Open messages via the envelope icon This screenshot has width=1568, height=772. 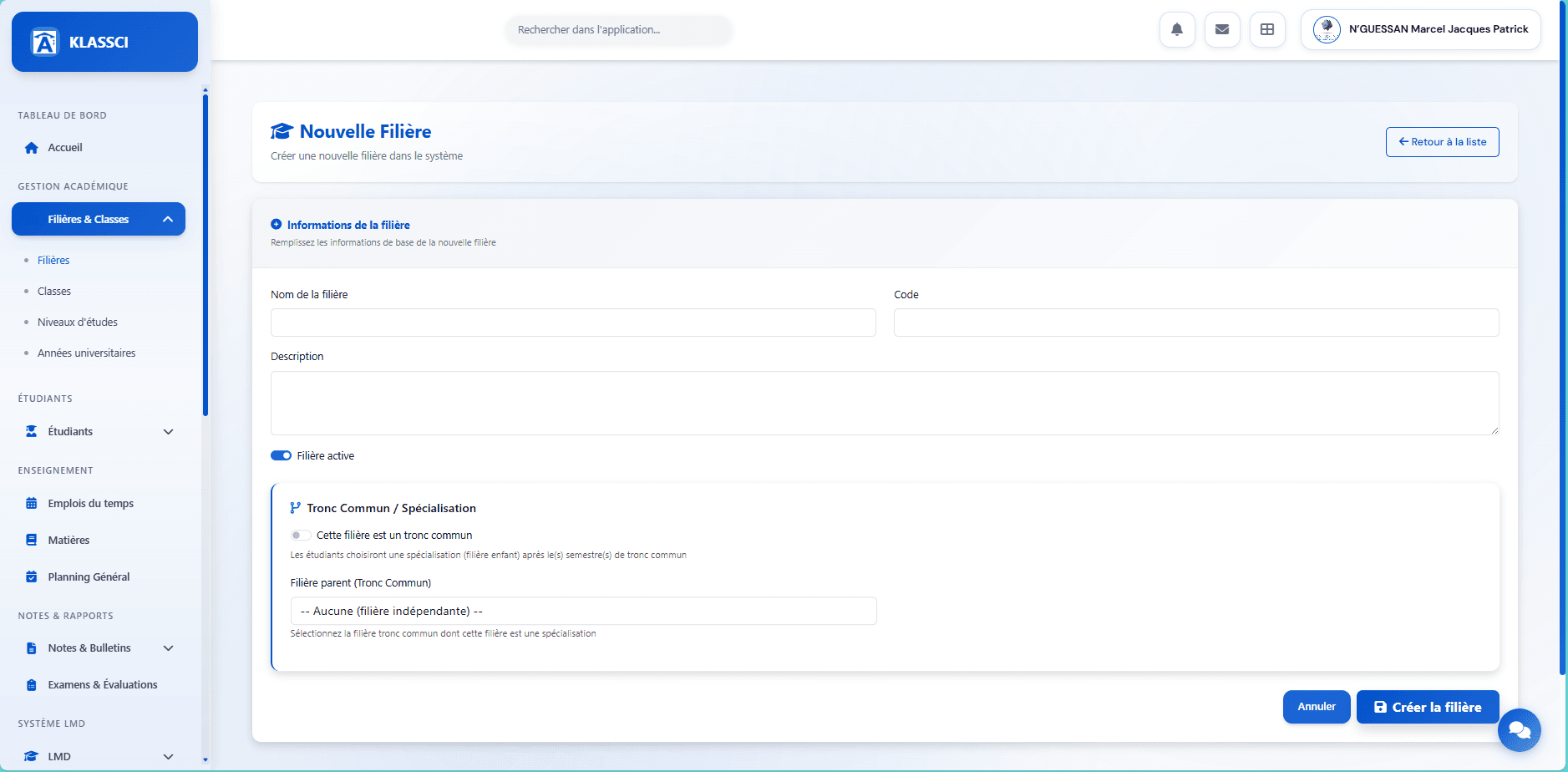(1222, 29)
